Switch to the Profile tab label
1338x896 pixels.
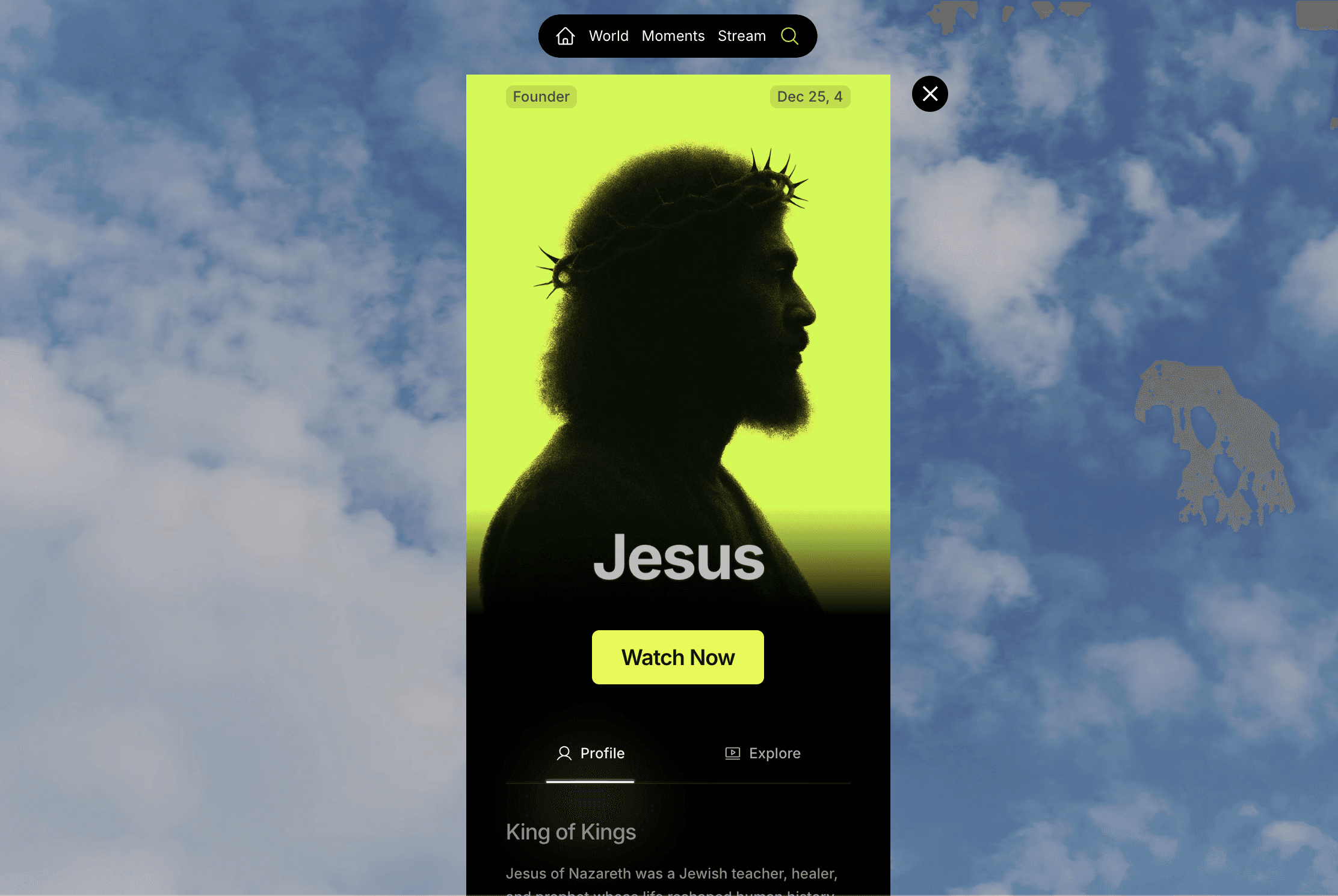602,753
